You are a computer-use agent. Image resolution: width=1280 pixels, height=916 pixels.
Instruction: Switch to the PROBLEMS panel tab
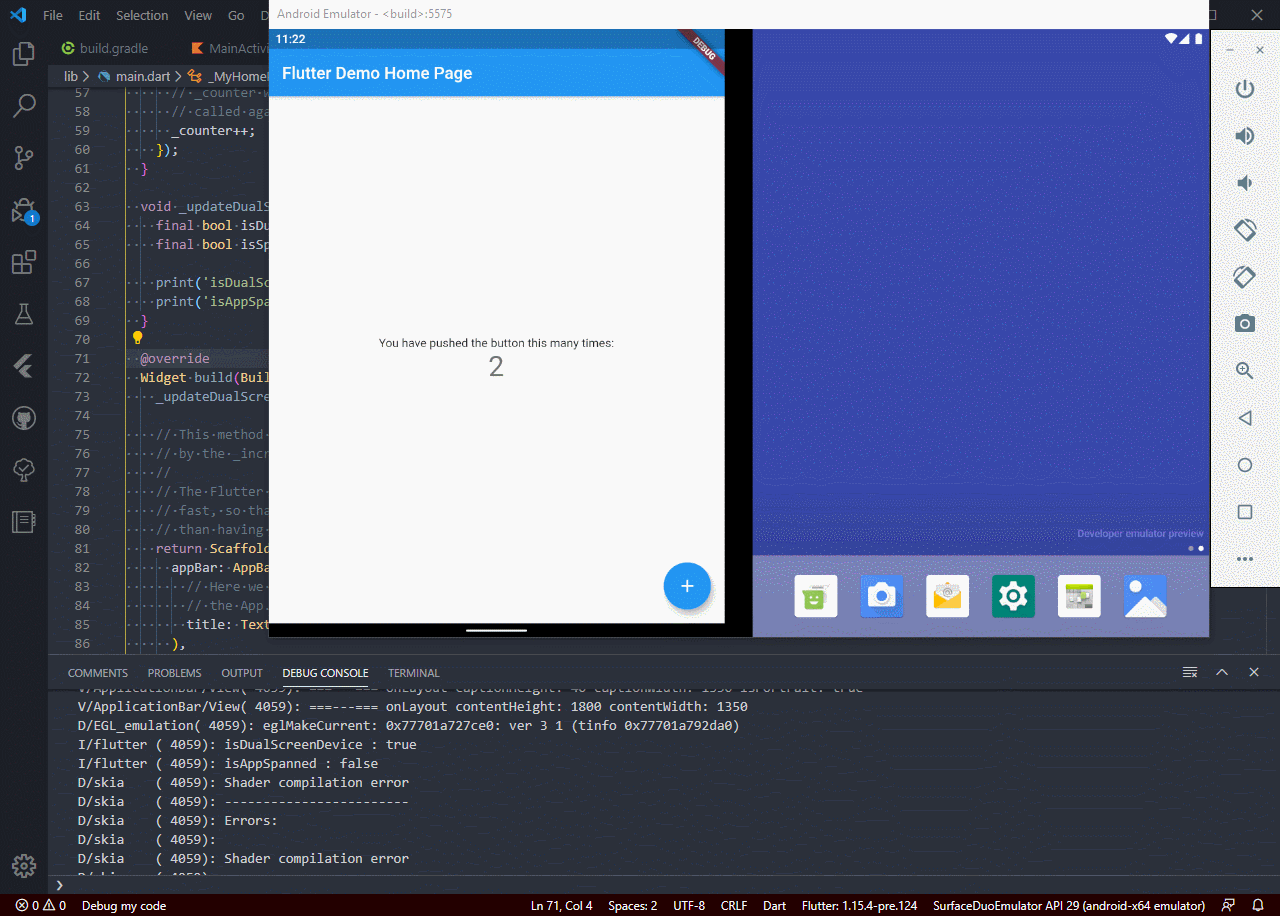point(174,673)
